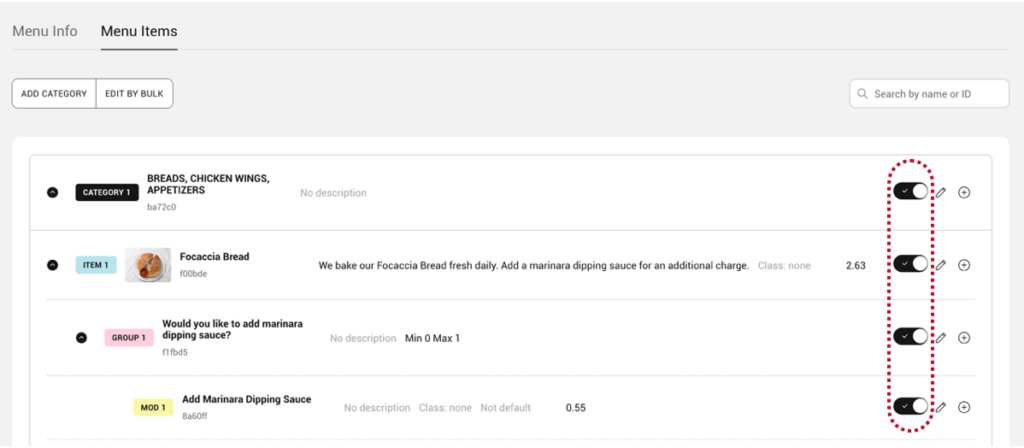Switch to the Menu Info tab
Viewport: 1024px width, 448px height.
[x=44, y=31]
